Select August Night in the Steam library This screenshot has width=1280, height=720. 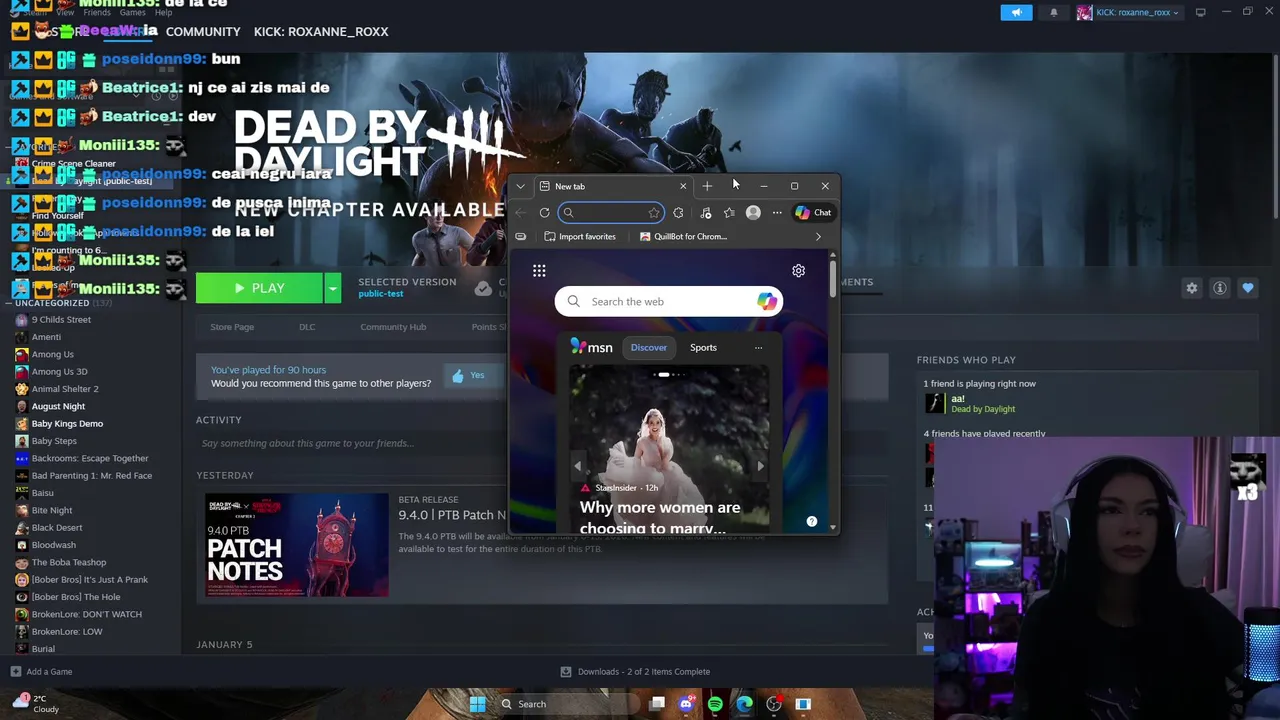58,406
